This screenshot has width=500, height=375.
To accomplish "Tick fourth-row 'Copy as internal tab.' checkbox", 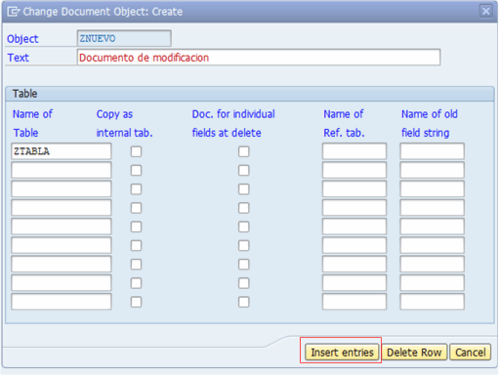I will (x=136, y=208).
